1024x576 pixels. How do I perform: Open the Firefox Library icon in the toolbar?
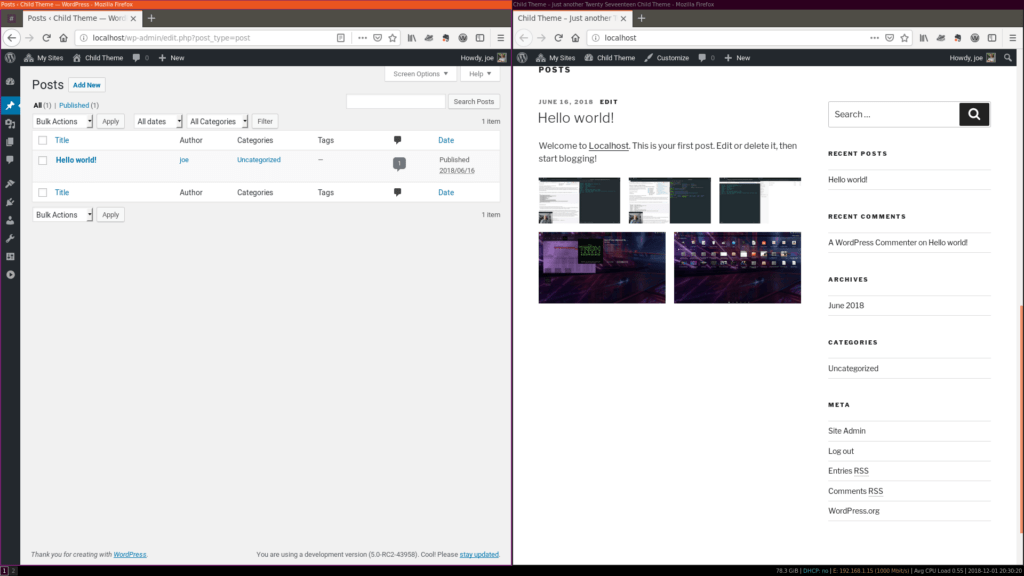click(x=411, y=37)
